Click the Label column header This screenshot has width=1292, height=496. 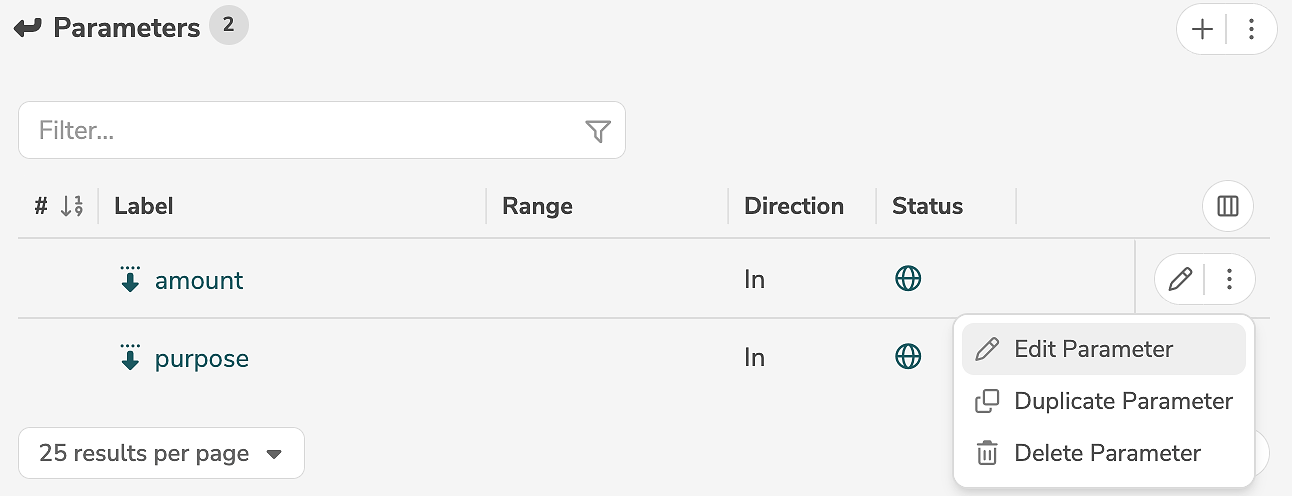click(144, 207)
